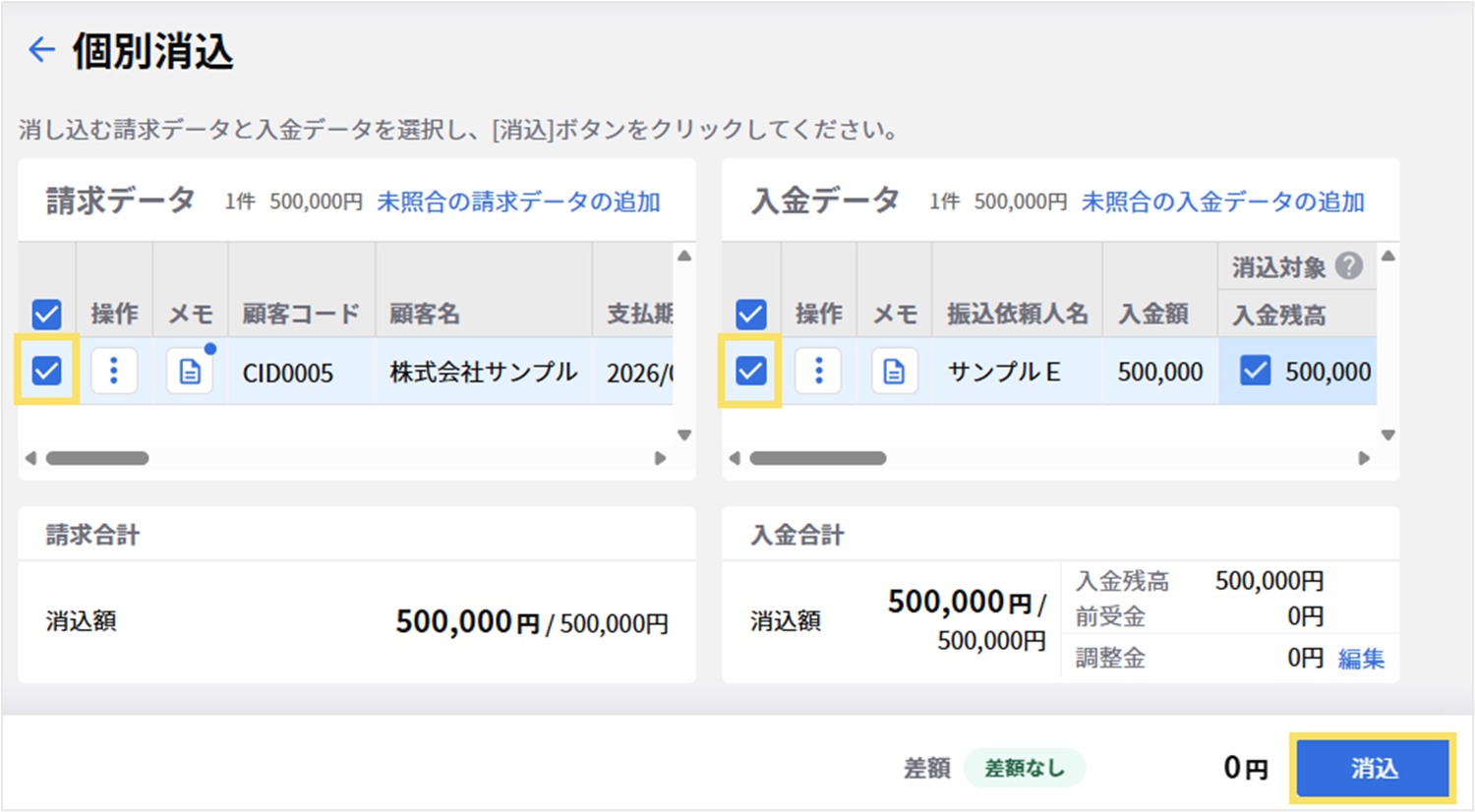Uncheck the サンプルE payment row checkbox
The height and width of the screenshot is (812, 1475).
[750, 371]
